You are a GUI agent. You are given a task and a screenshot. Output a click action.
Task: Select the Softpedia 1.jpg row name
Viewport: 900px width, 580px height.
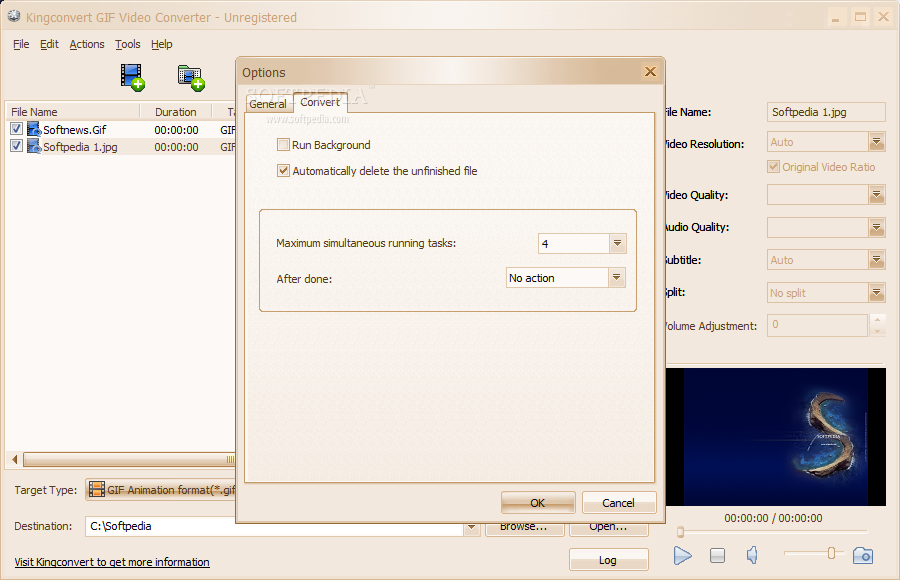pyautogui.click(x=80, y=147)
